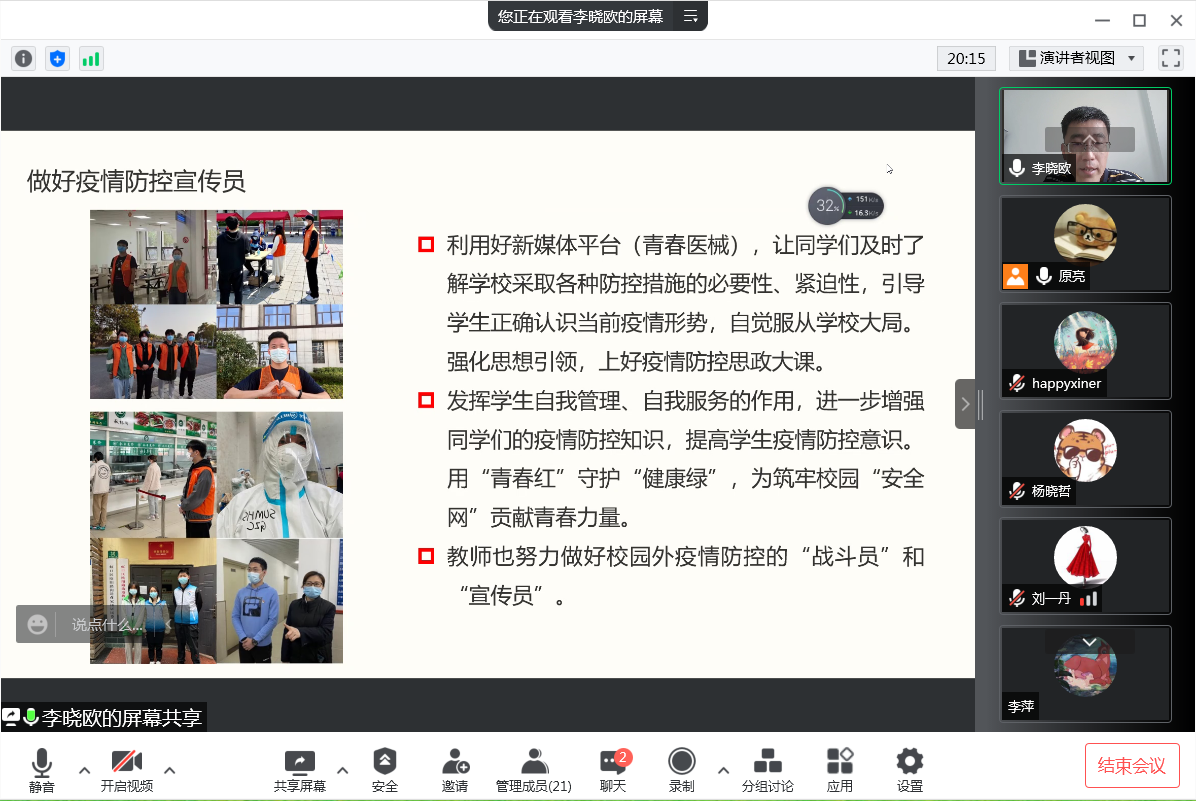Turn on camera with 开启视频

pyautogui.click(x=127, y=770)
